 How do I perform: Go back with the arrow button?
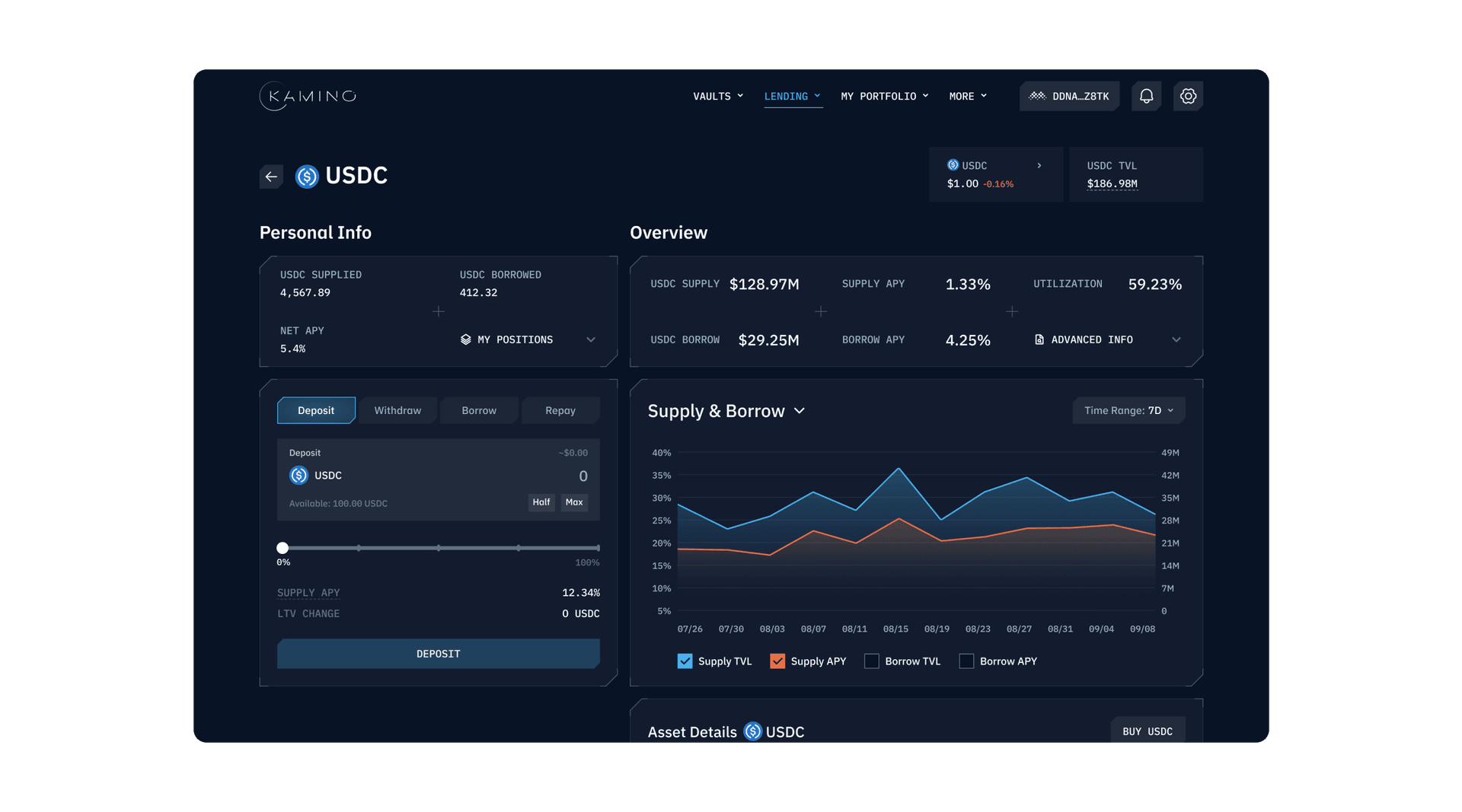coord(271,177)
